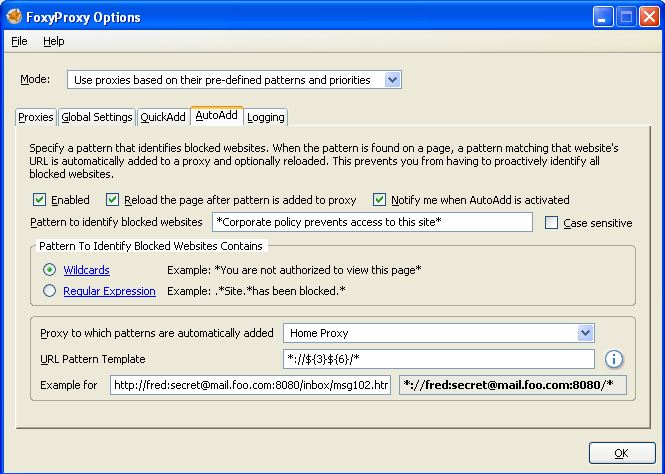Select the AutoAdd tab
The height and width of the screenshot is (474, 665).
pyautogui.click(x=216, y=116)
